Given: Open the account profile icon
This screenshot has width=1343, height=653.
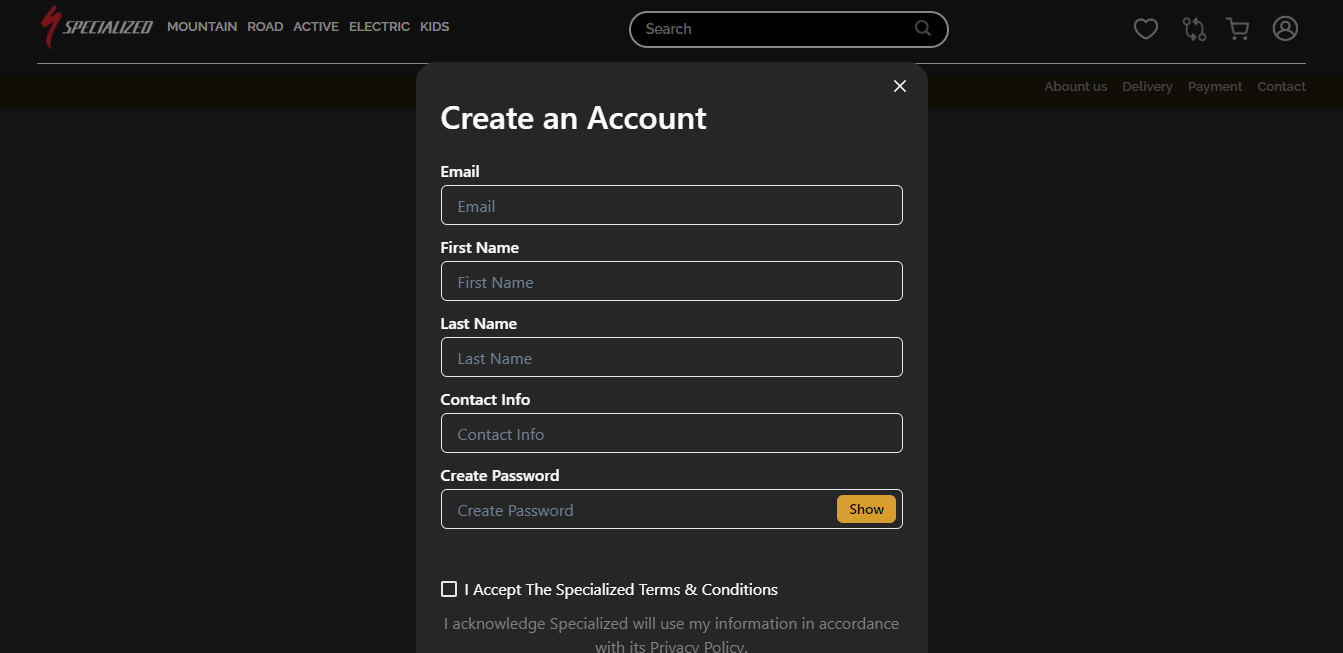Looking at the screenshot, I should coord(1285,28).
